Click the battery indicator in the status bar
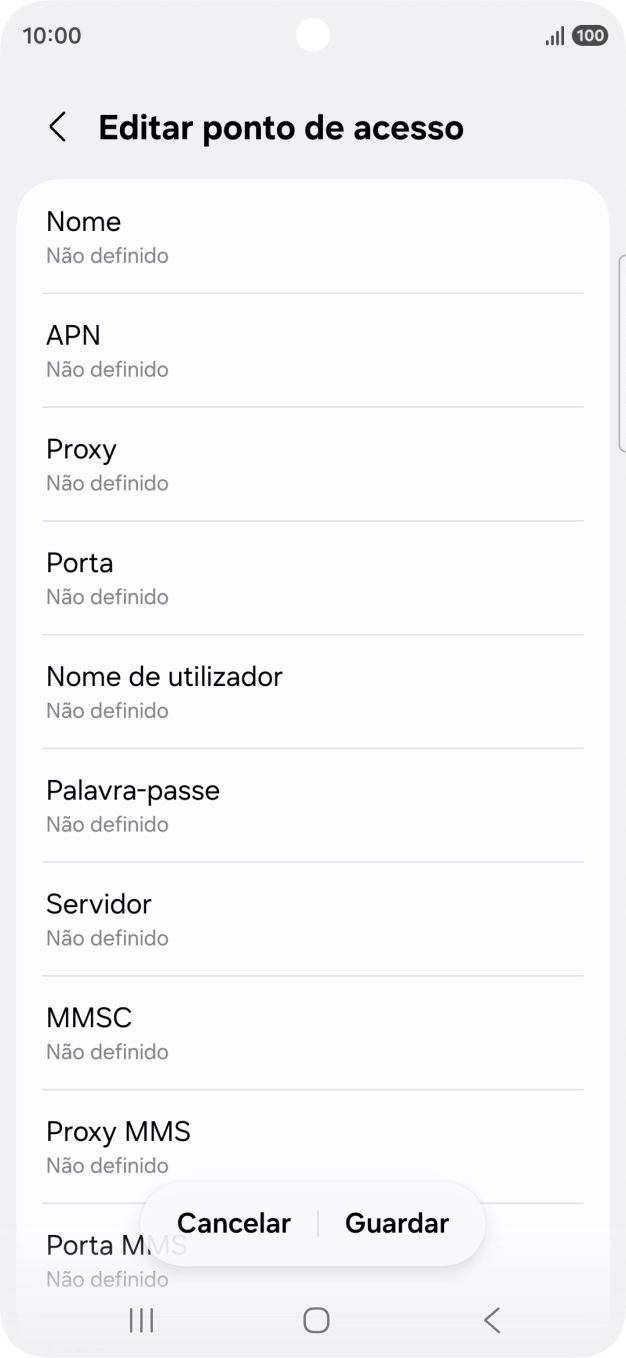The image size is (626, 1358). click(589, 35)
